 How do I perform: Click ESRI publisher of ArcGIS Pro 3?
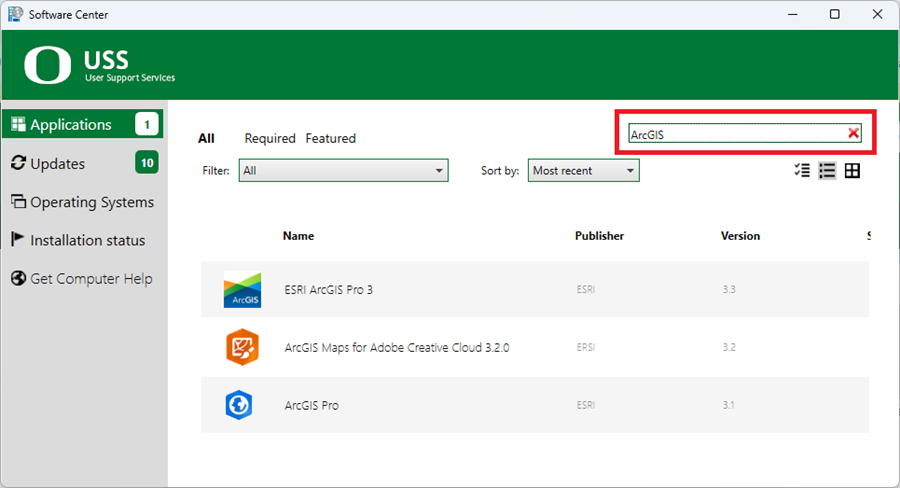tap(585, 289)
